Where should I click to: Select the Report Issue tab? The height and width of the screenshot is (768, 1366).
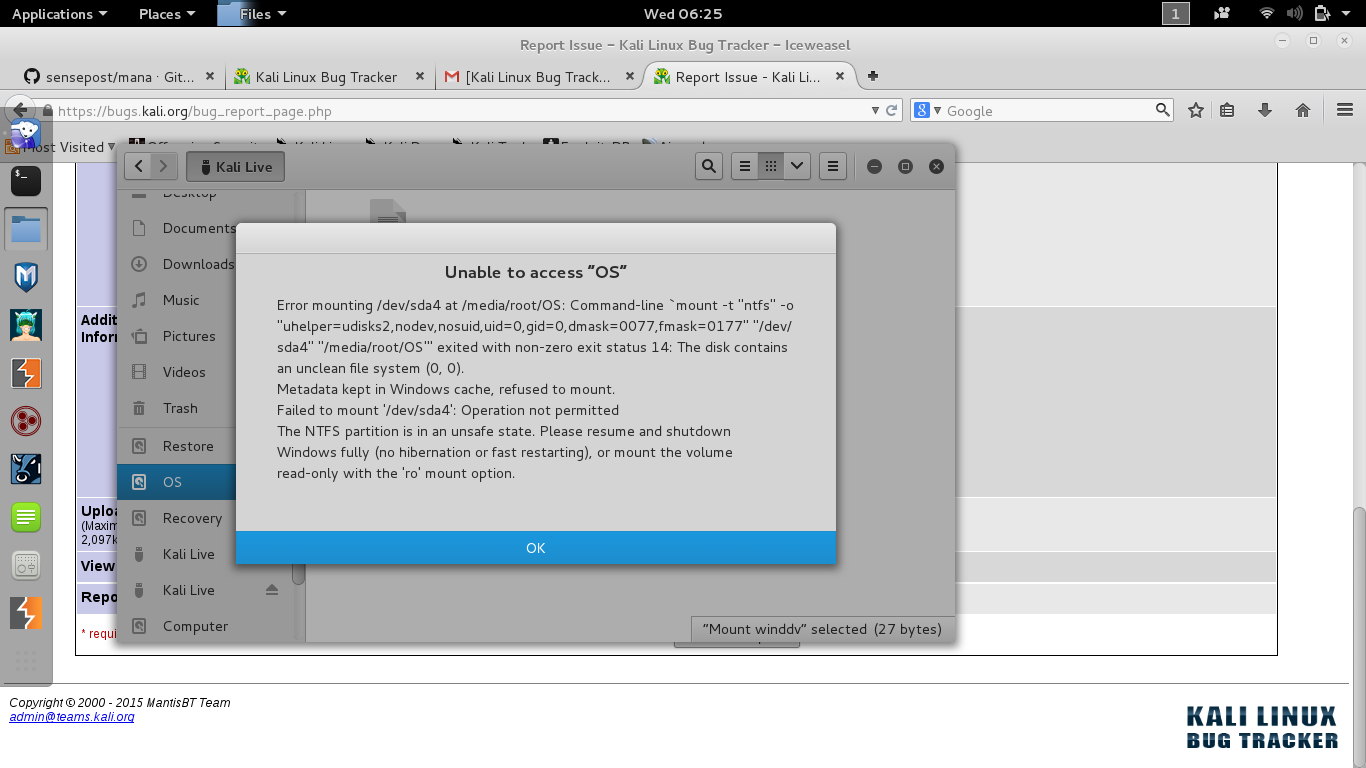click(x=749, y=77)
